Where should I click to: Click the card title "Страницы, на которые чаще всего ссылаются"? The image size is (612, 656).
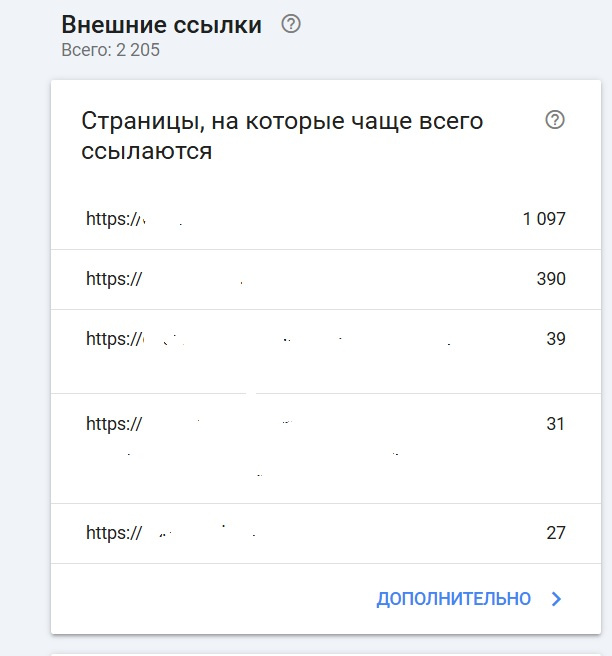point(282,136)
